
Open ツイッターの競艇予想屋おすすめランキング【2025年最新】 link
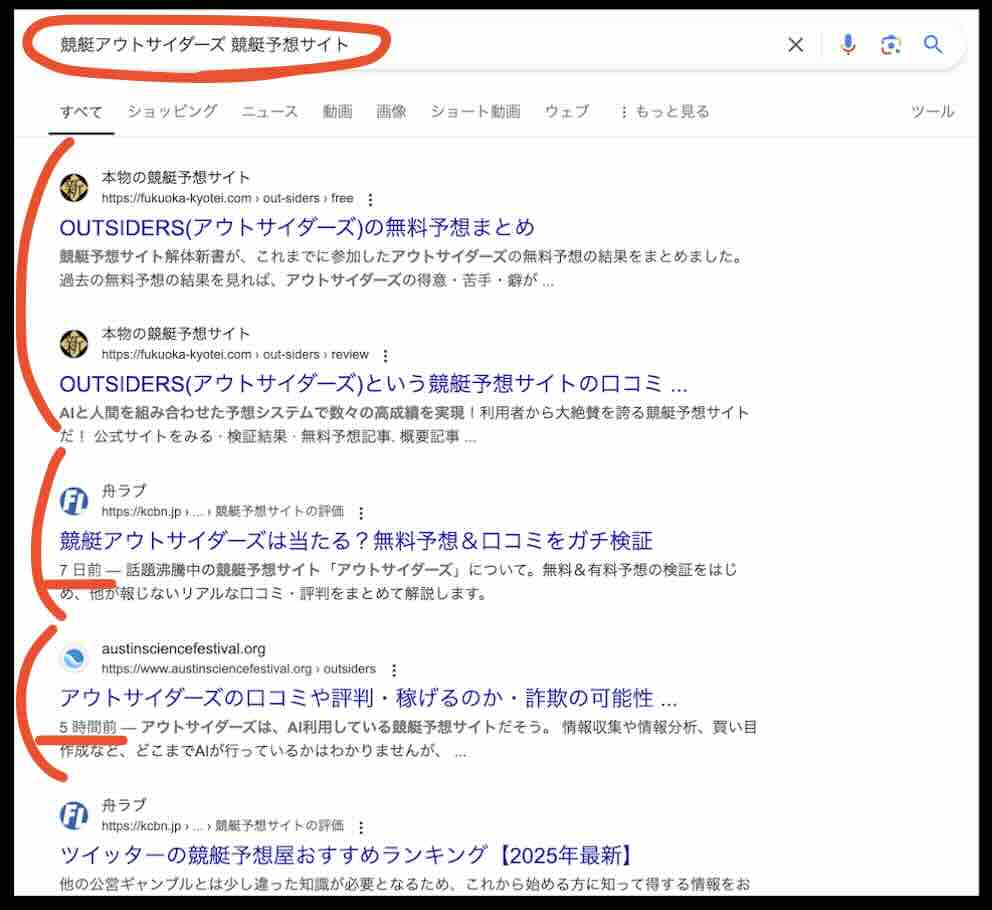347,855
